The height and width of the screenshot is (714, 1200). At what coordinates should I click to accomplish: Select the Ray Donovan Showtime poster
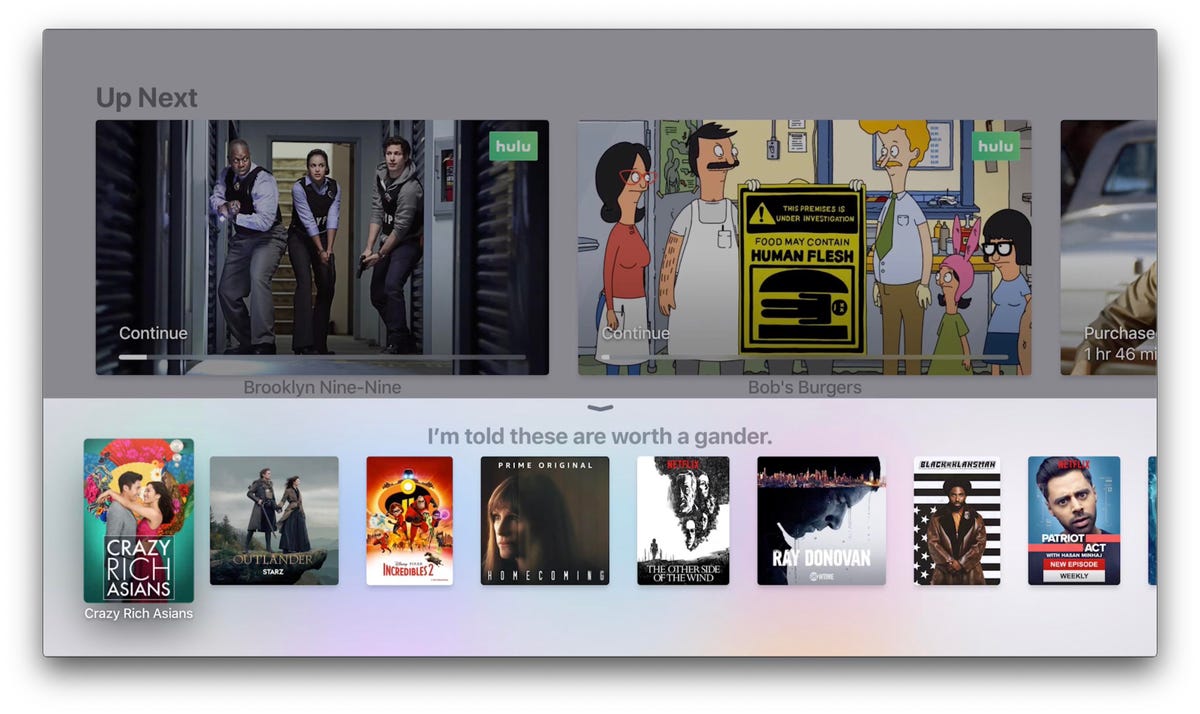[x=820, y=520]
